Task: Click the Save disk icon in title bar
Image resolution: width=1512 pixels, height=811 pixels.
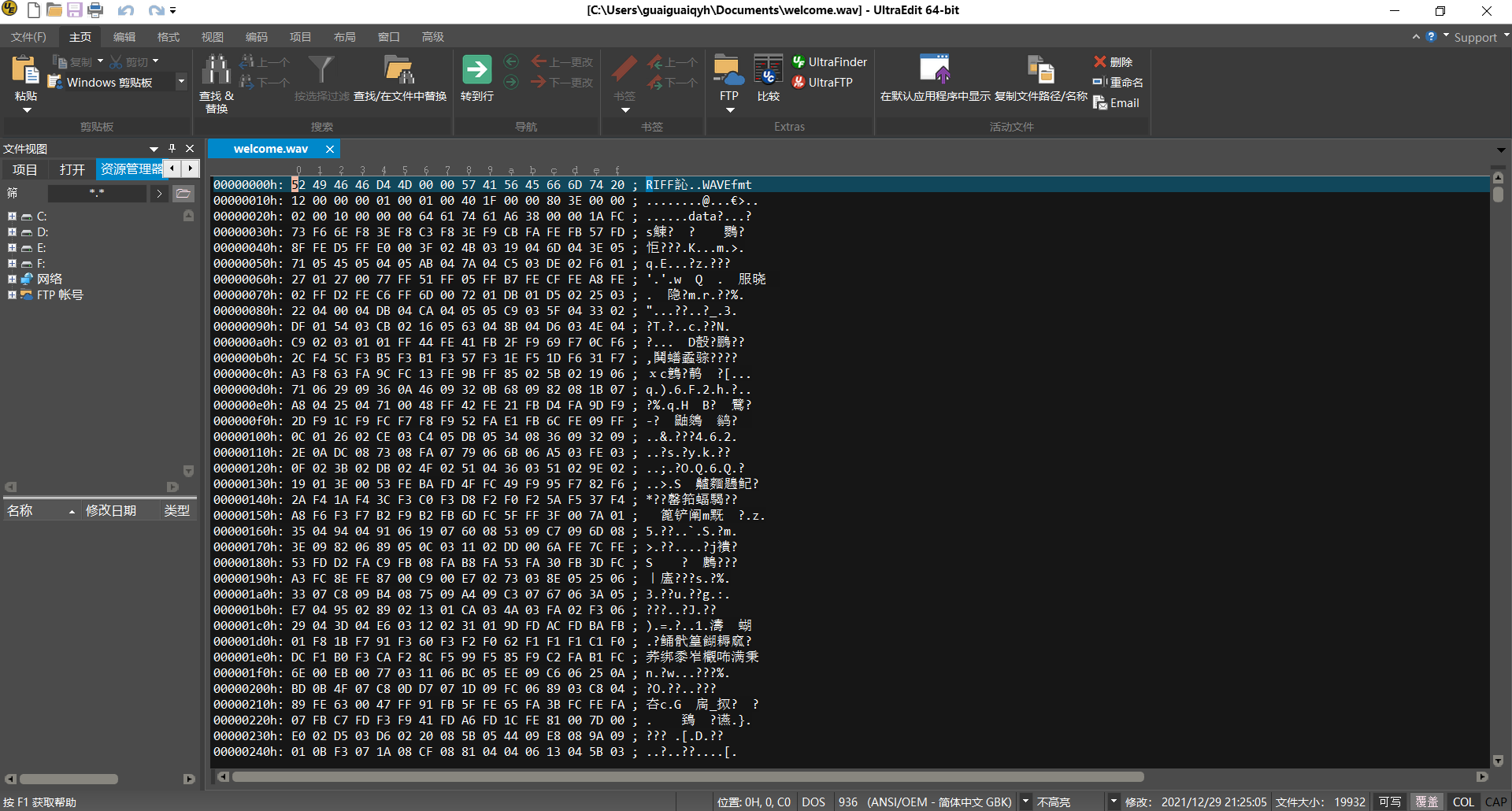Action: tap(74, 10)
